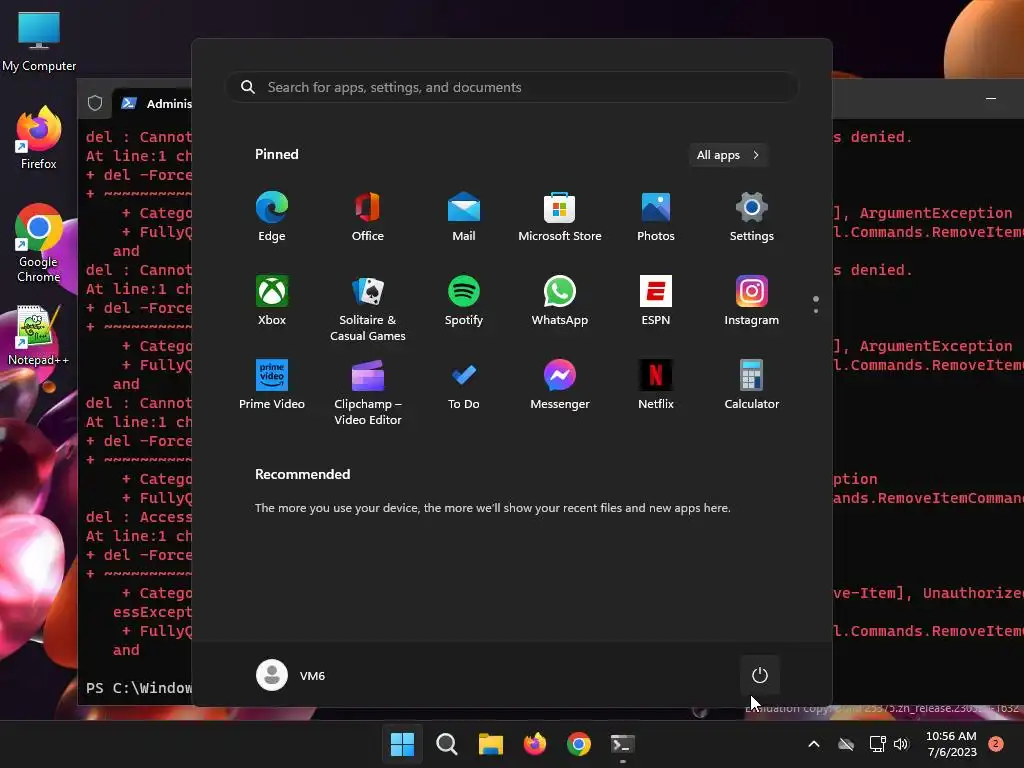This screenshot has height=768, width=1024.
Task: Click the All apps button
Action: 728,155
